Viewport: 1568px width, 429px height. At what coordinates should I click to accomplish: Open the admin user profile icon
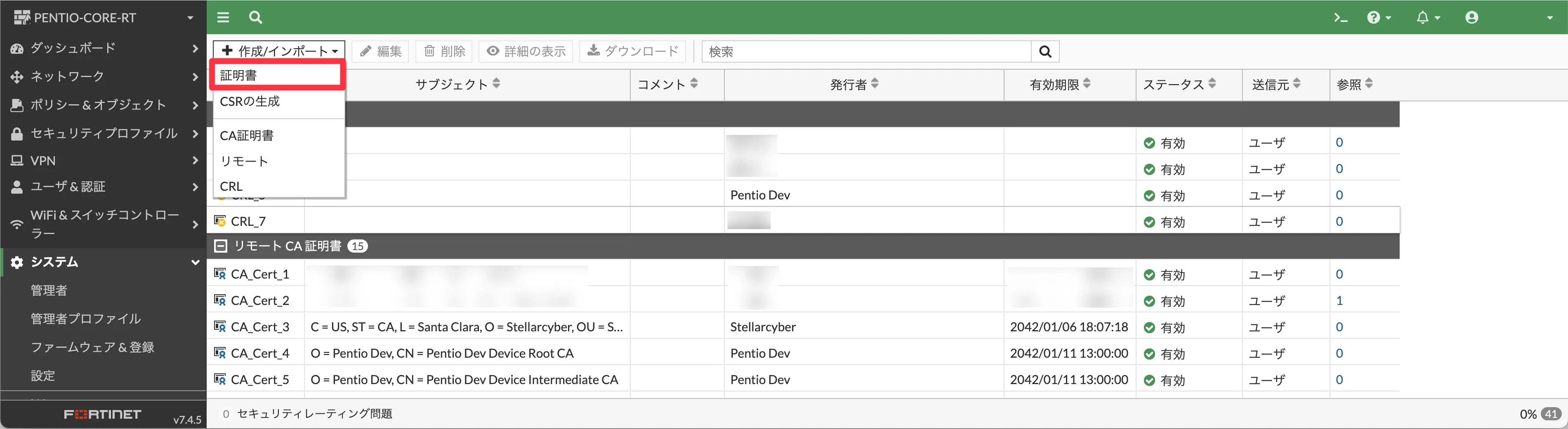click(1471, 18)
